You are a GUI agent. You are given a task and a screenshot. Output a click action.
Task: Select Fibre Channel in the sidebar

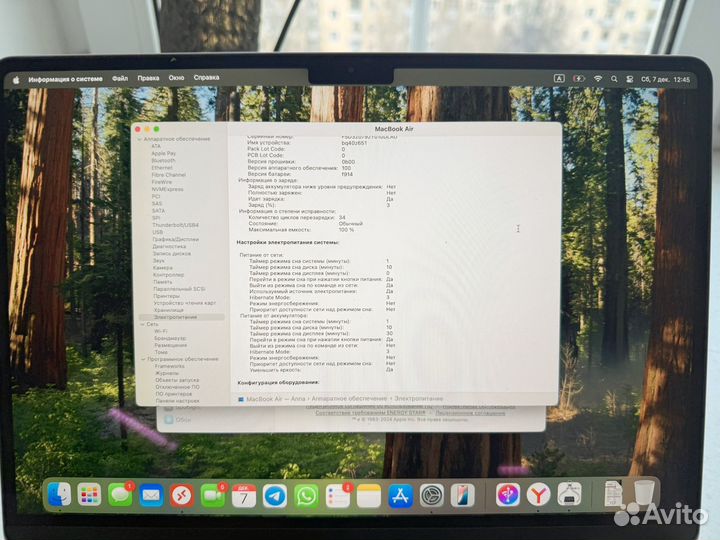169,175
